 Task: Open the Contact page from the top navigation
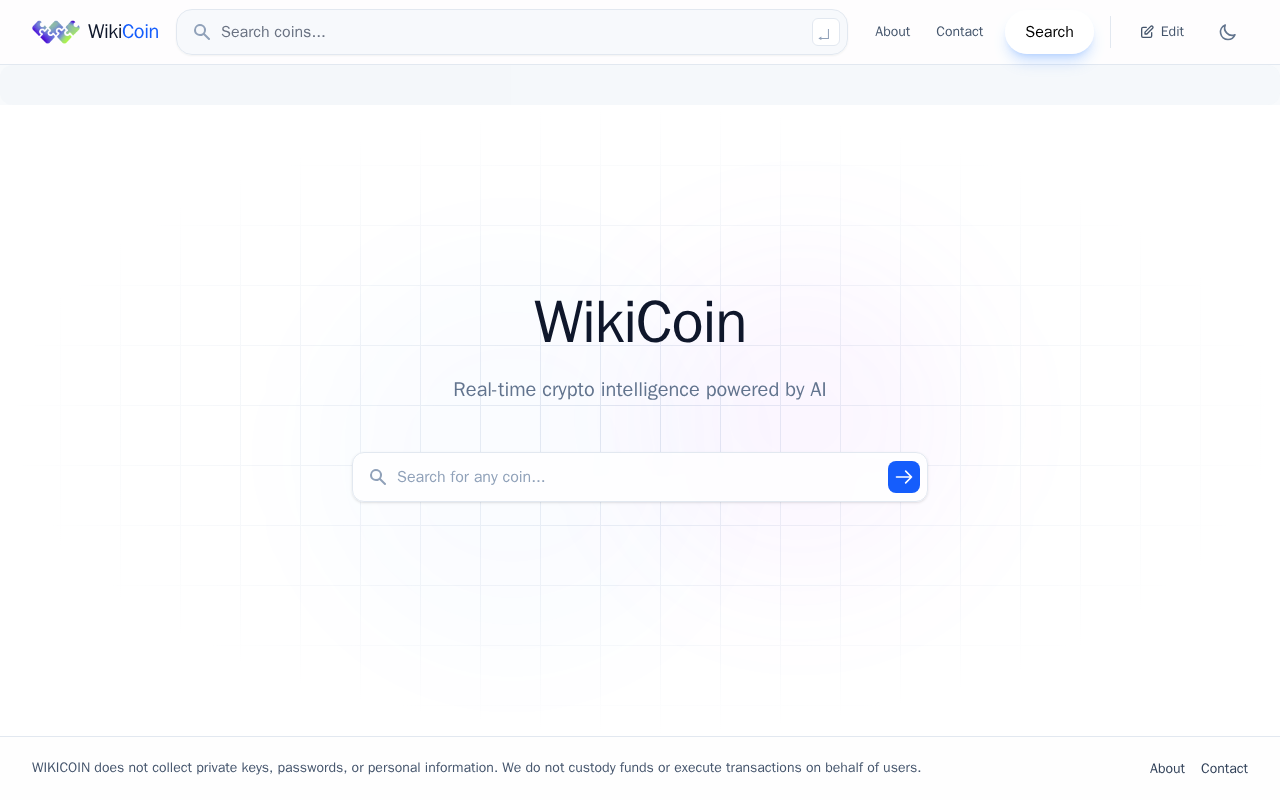959,32
